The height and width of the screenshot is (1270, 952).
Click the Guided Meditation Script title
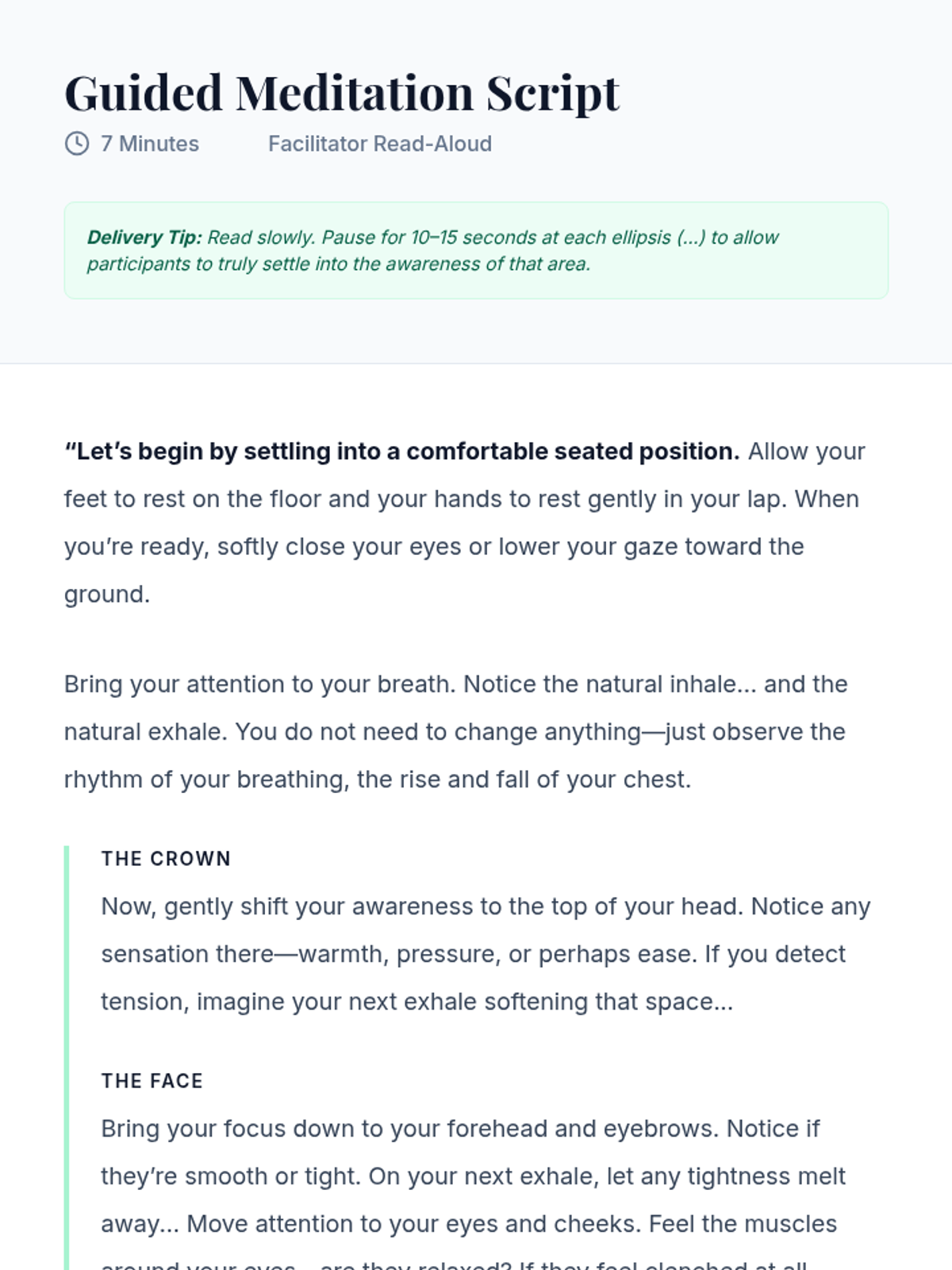[341, 93]
